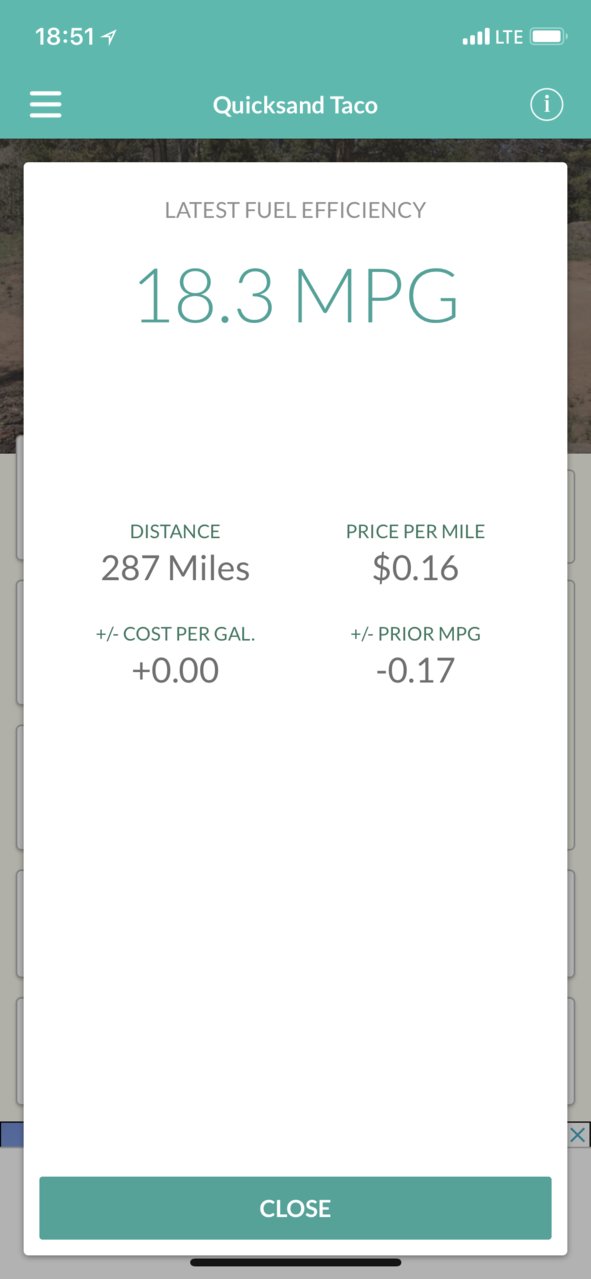Screen dimensions: 591x1279
Task: Tap the cellular signal bars icon
Action: coord(477,38)
